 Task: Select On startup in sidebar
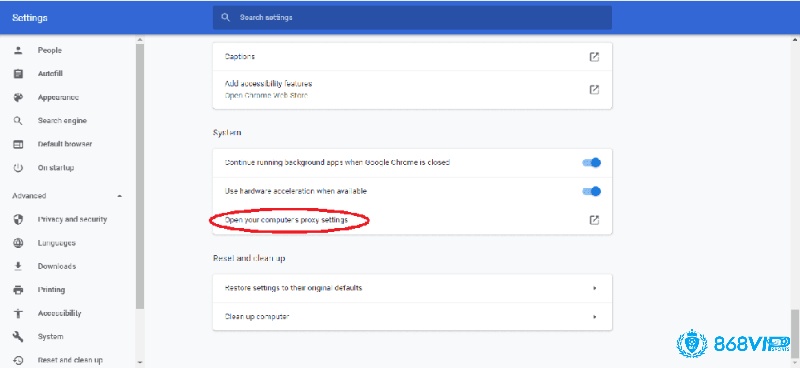click(56, 168)
